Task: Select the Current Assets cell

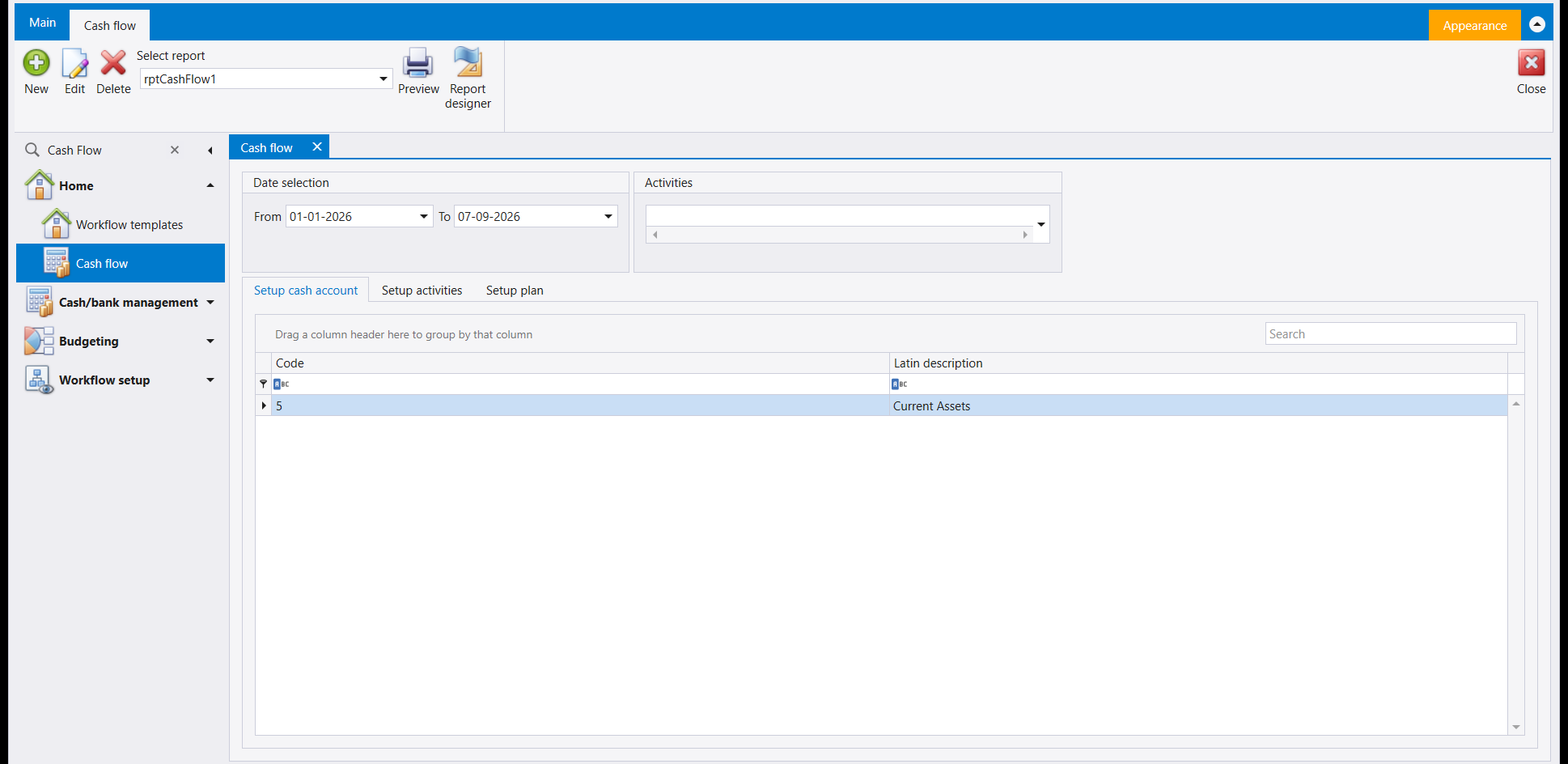Action: [1197, 405]
